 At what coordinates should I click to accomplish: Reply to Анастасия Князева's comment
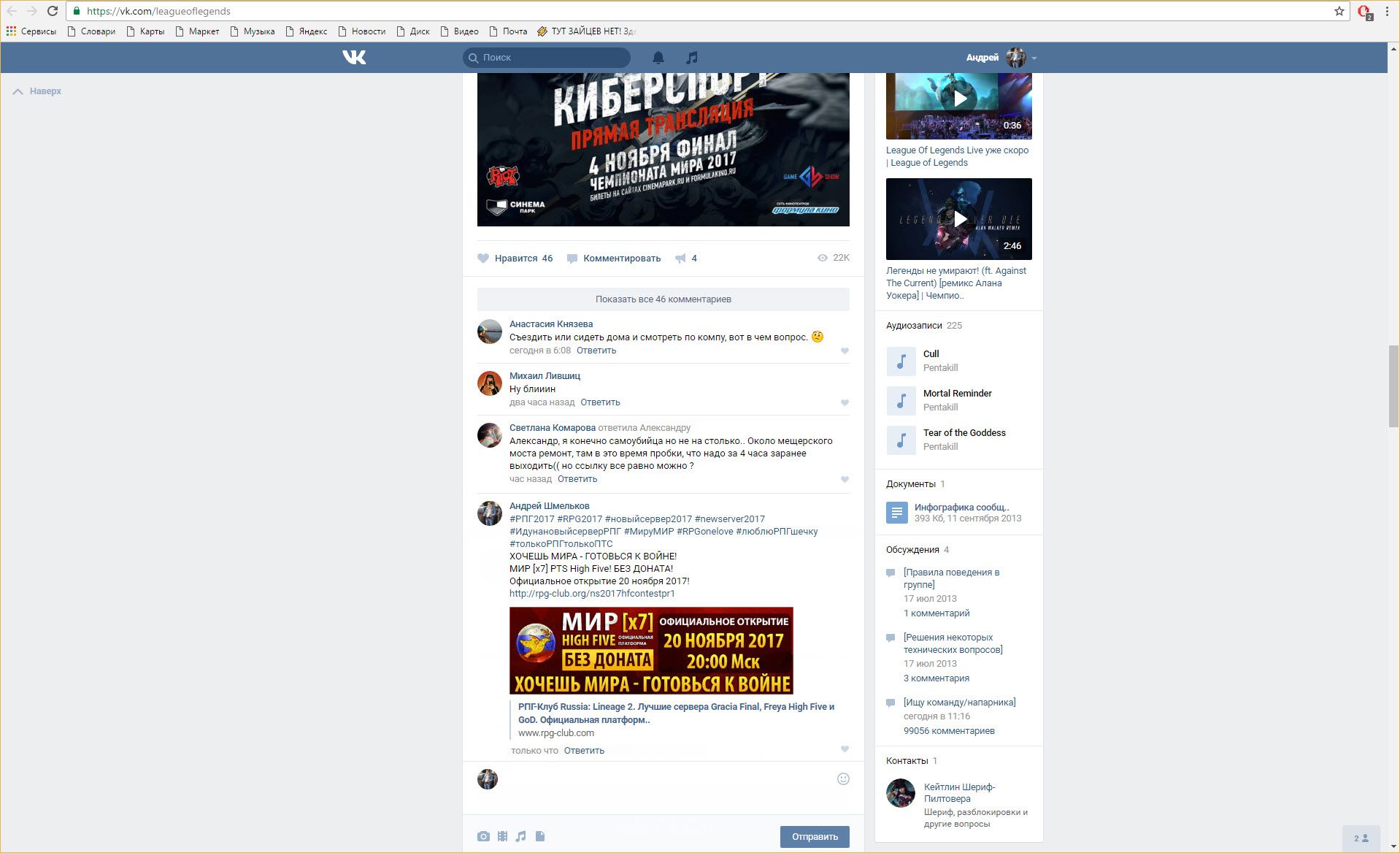(x=596, y=351)
